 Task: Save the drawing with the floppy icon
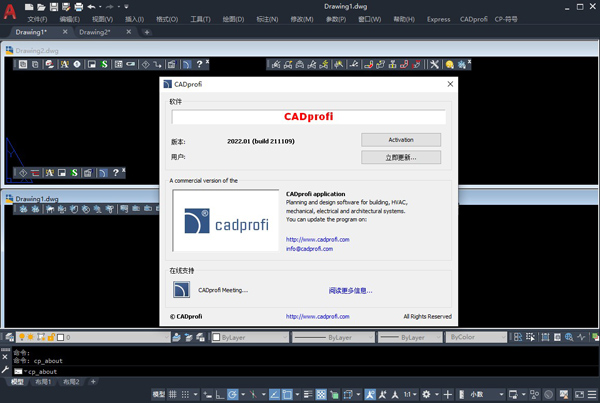(x=54, y=7)
